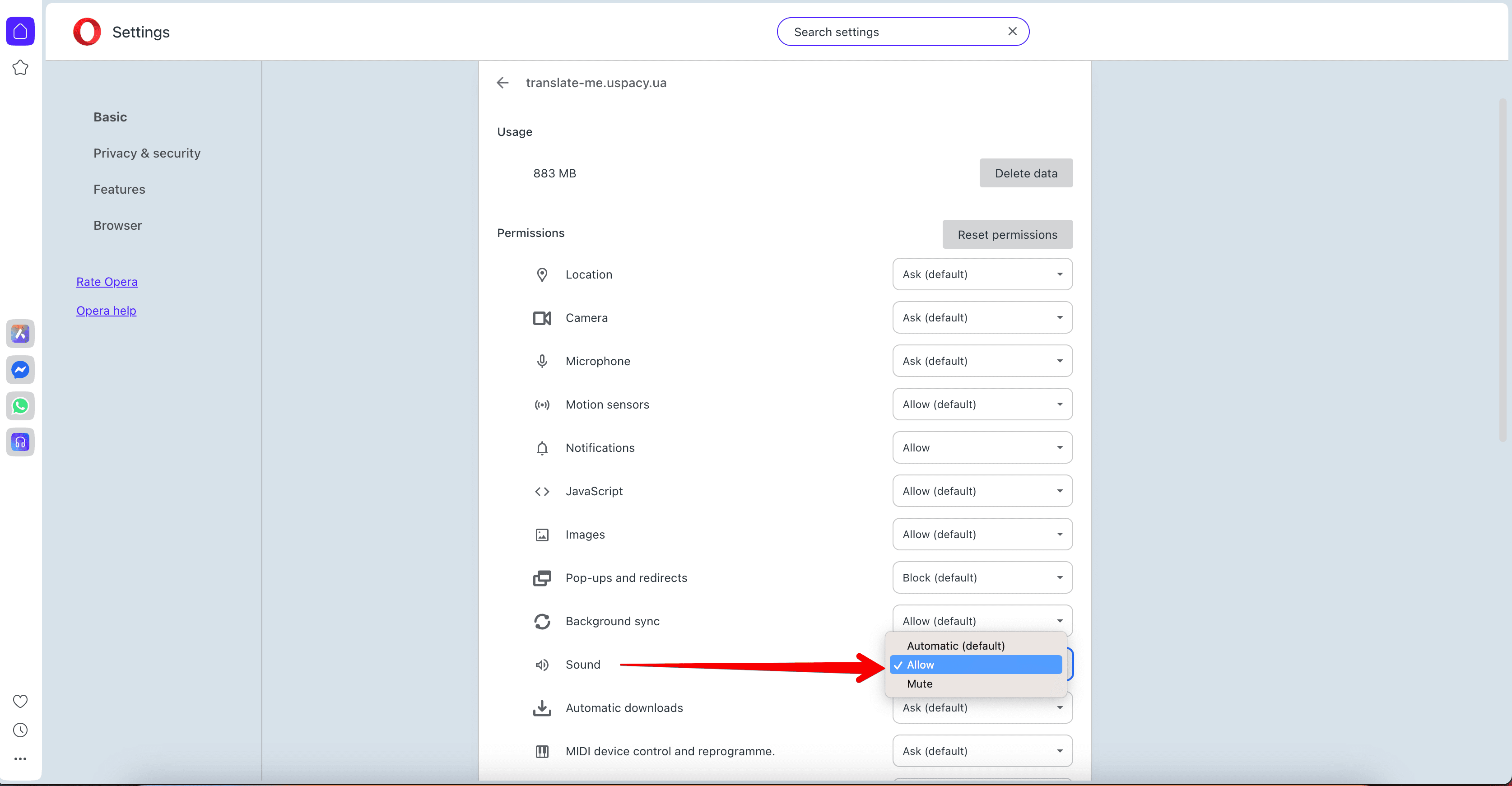Screen dimensions: 1512x786
Task: Expand the Motion sensors dropdown
Action: pos(982,405)
